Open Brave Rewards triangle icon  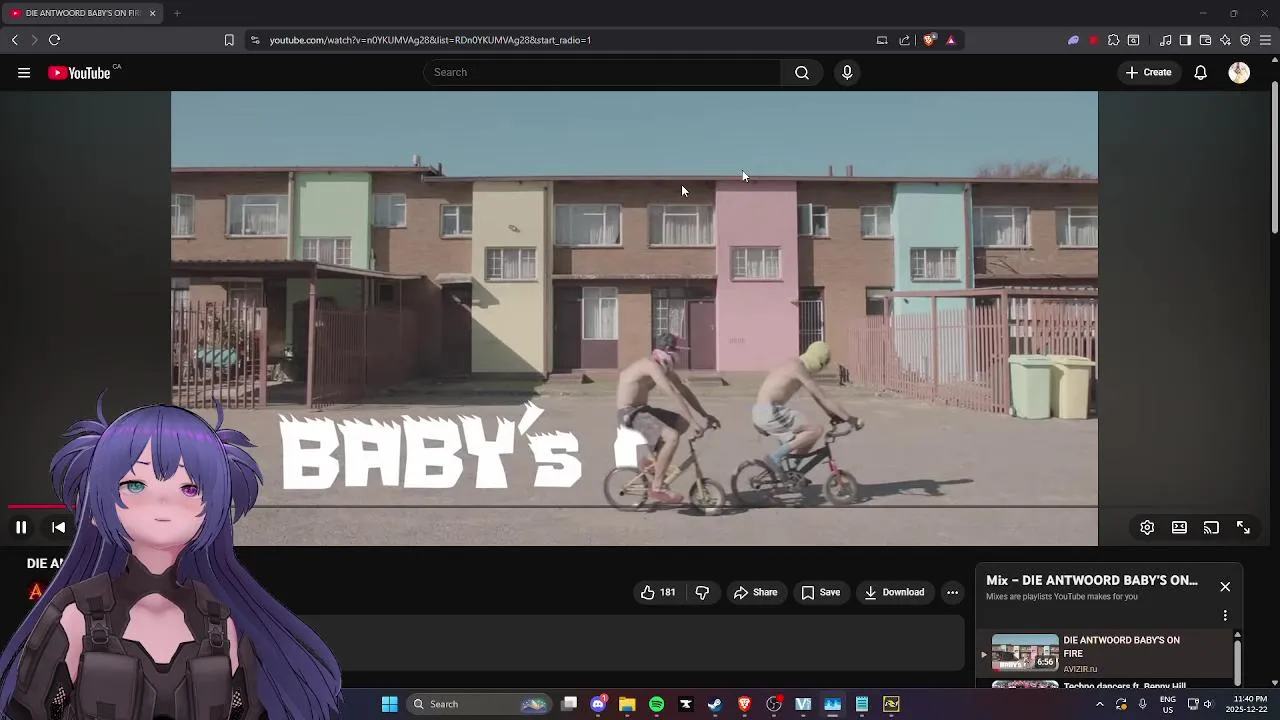[951, 40]
